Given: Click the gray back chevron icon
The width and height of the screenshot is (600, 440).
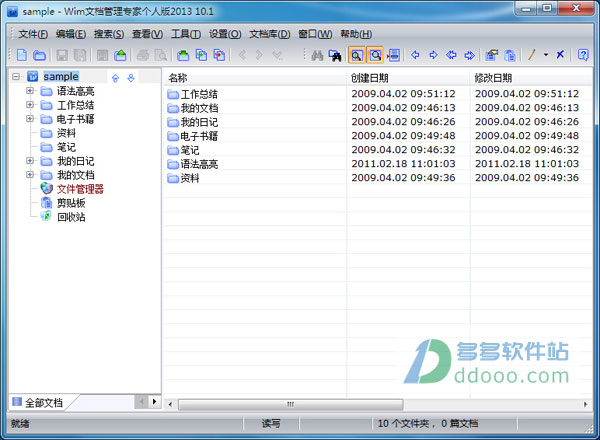Looking at the screenshot, I should pos(242,55).
